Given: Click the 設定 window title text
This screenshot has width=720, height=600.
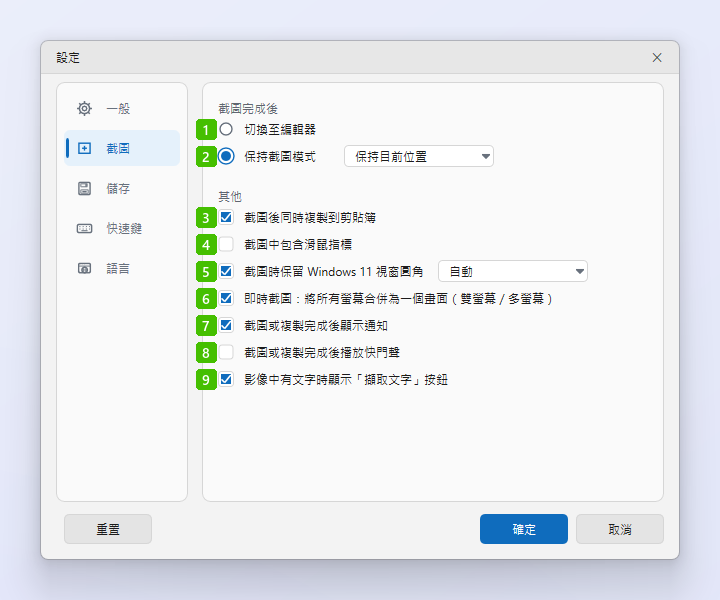Looking at the screenshot, I should coord(68,58).
